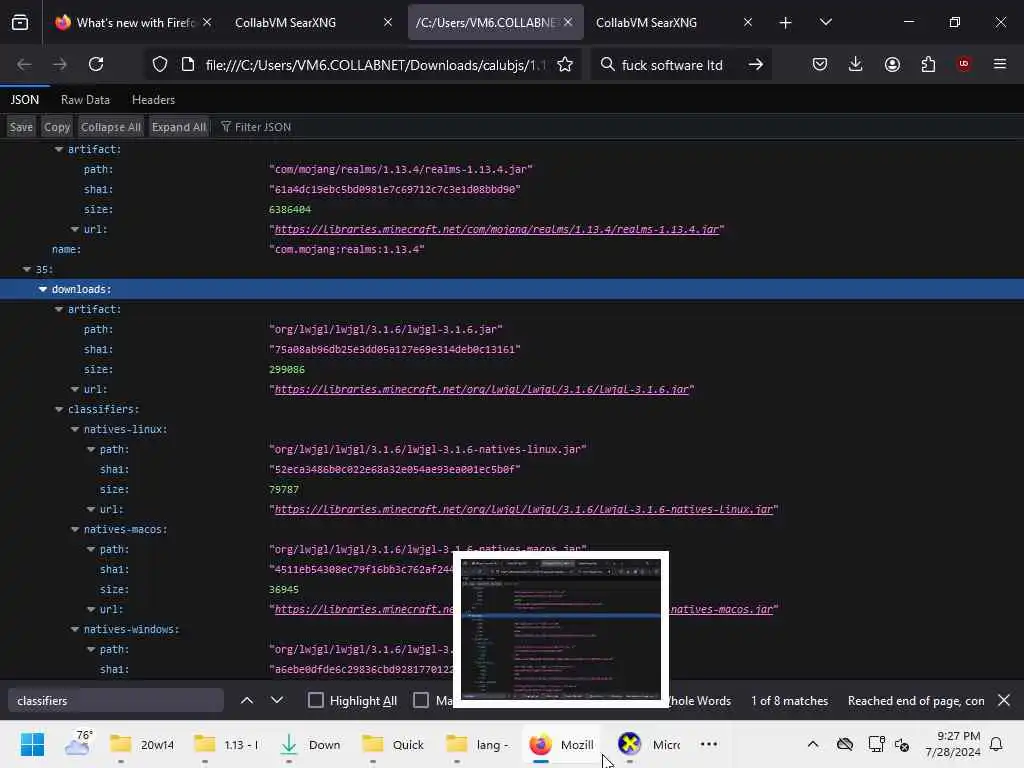
Task: Switch to JSON viewer tab
Action: 25,99
